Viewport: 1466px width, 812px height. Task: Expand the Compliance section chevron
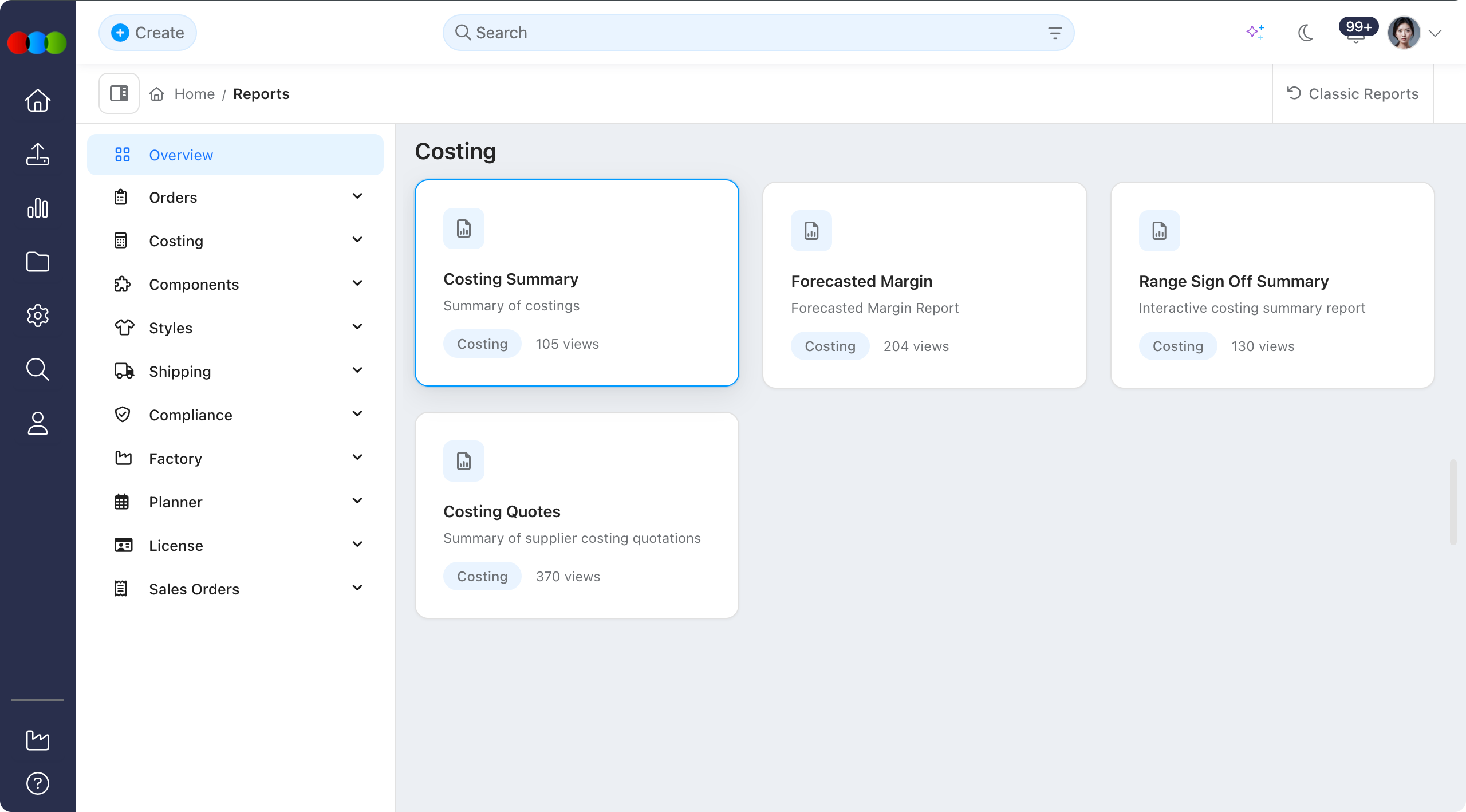357,414
